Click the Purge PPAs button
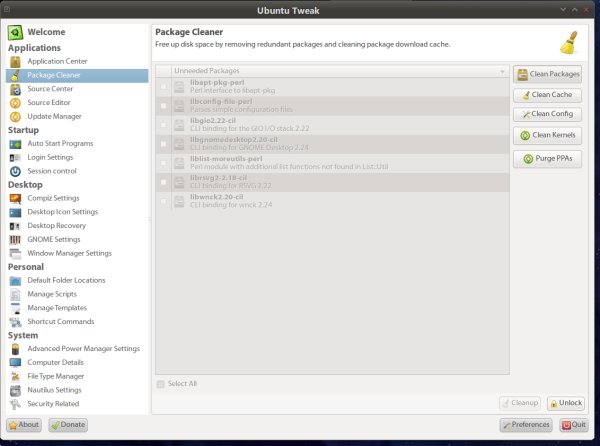 548,159
